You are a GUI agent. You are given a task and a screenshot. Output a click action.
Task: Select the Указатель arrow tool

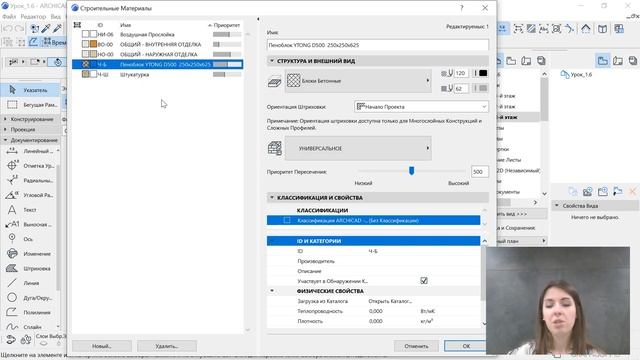click(31, 90)
